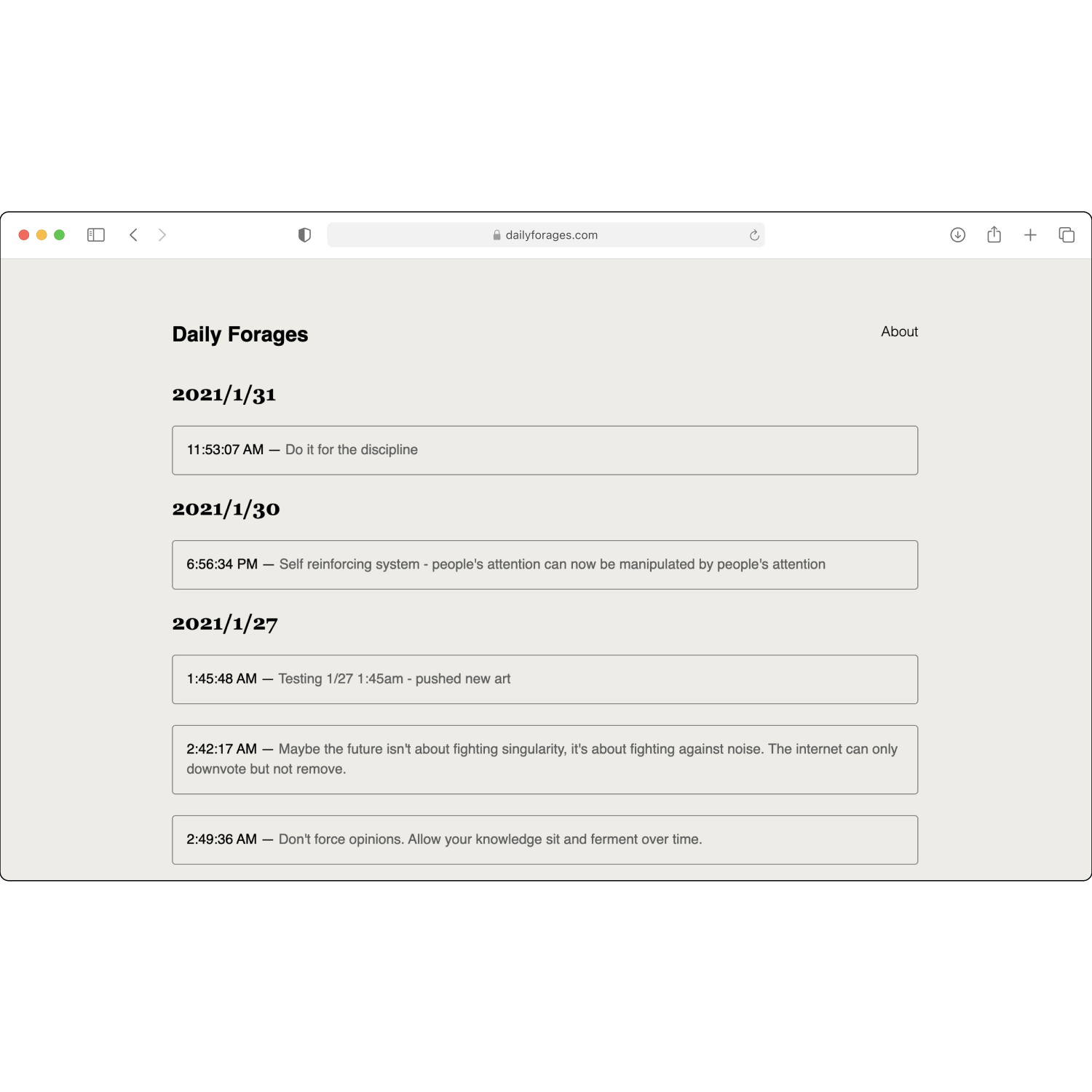This screenshot has height=1092, width=1092.
Task: Open a new tab with the plus icon
Action: 1030,235
